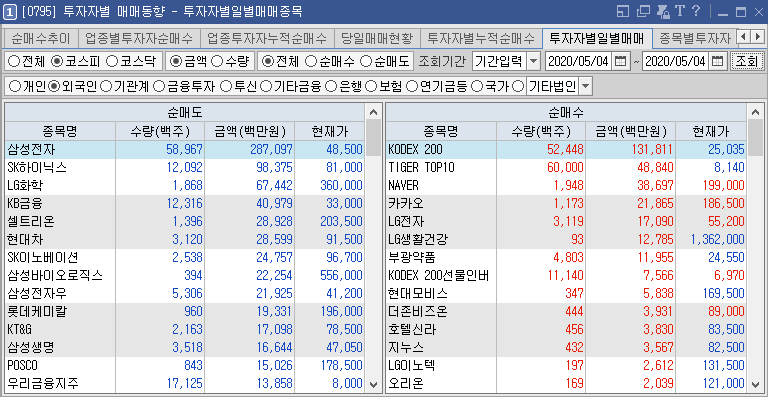Switch to the 업종투자자누적순매수 tab
The height and width of the screenshot is (397, 768).
click(x=267, y=38)
